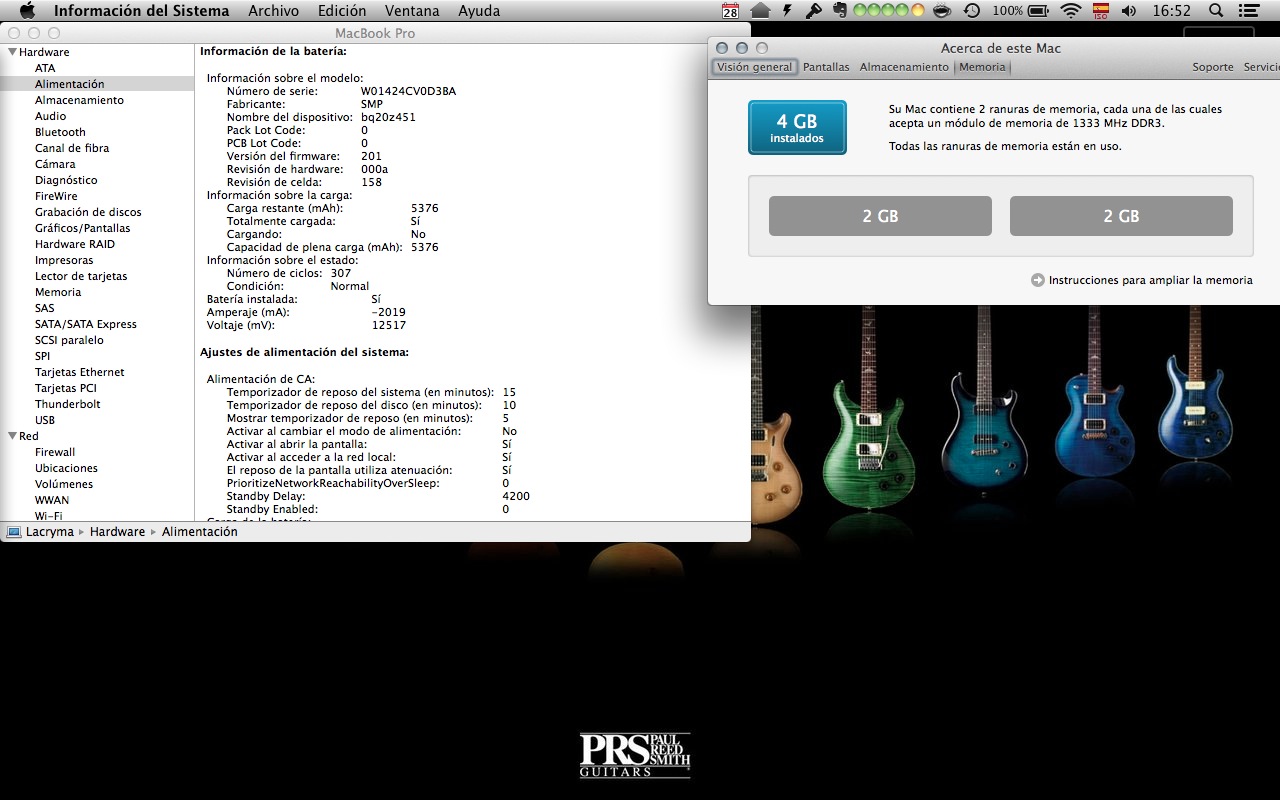Select Tarjetas Ethernet in the sidebar
1280x800 pixels.
coord(79,372)
